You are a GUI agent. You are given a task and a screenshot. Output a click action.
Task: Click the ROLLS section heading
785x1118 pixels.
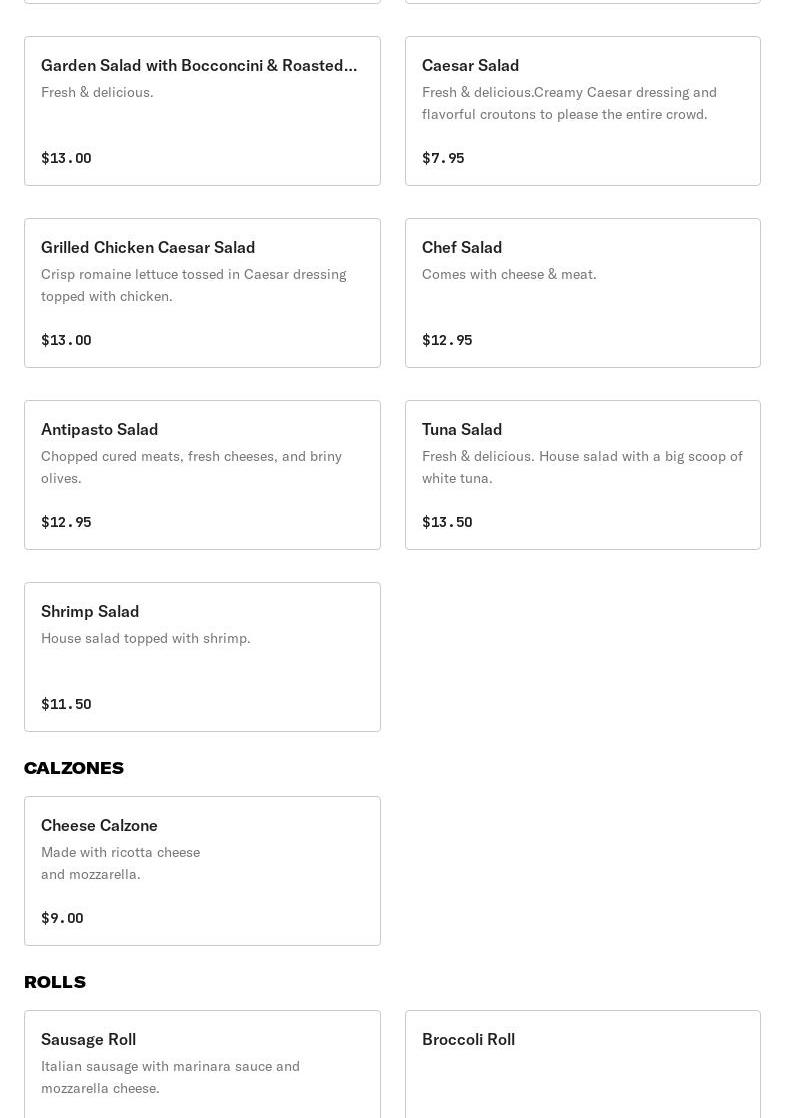coord(55,982)
